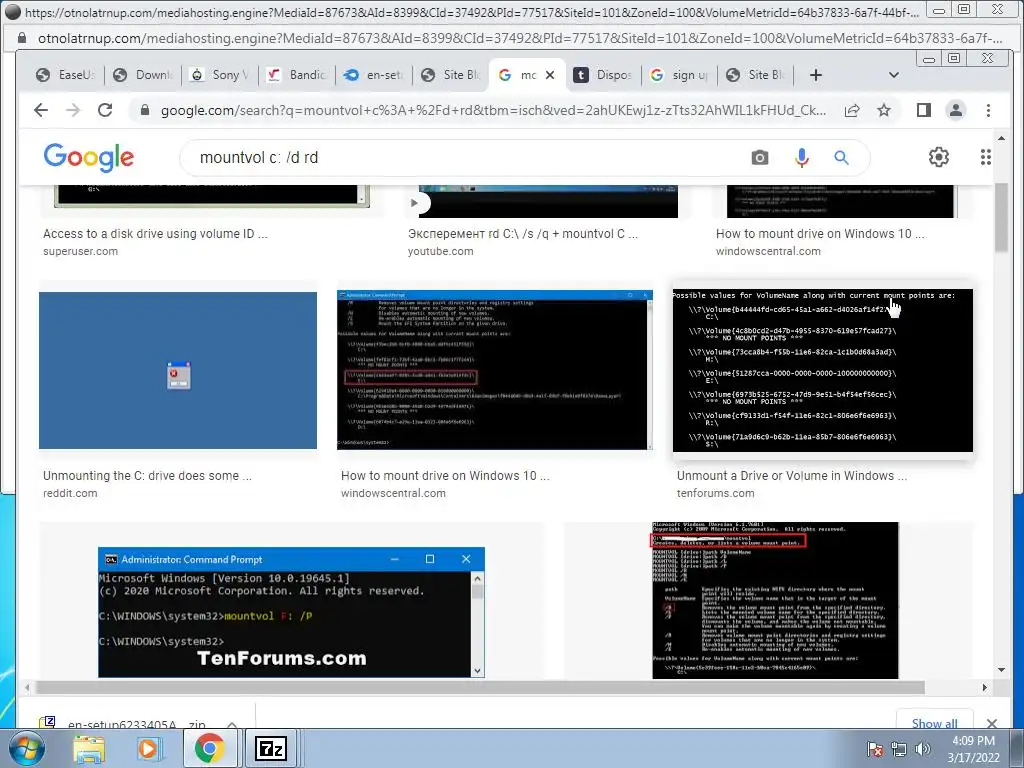Open the tenforums volume list thumbnail
Screen dimensions: 1024x768
(x=823, y=370)
